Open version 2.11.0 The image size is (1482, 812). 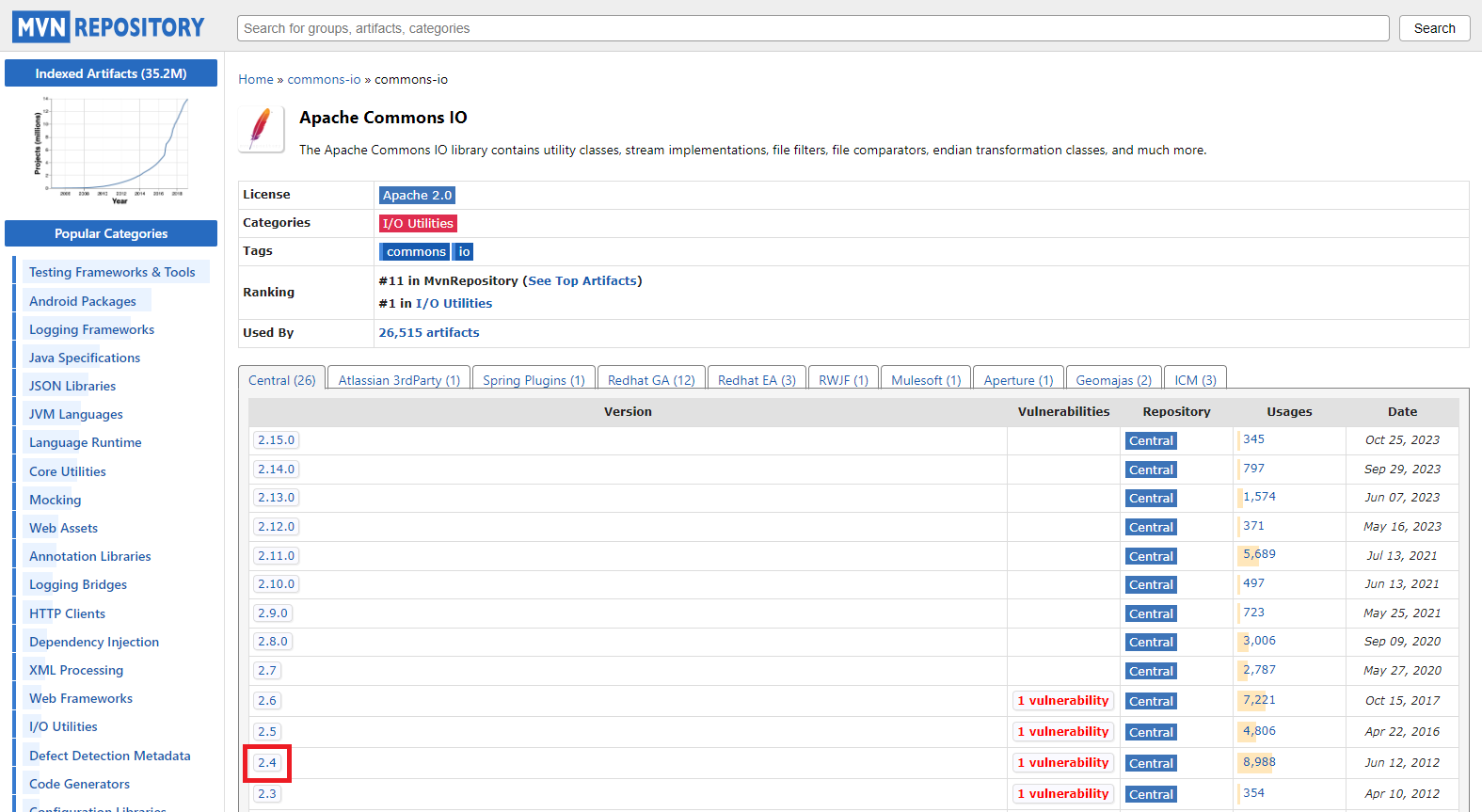point(276,556)
